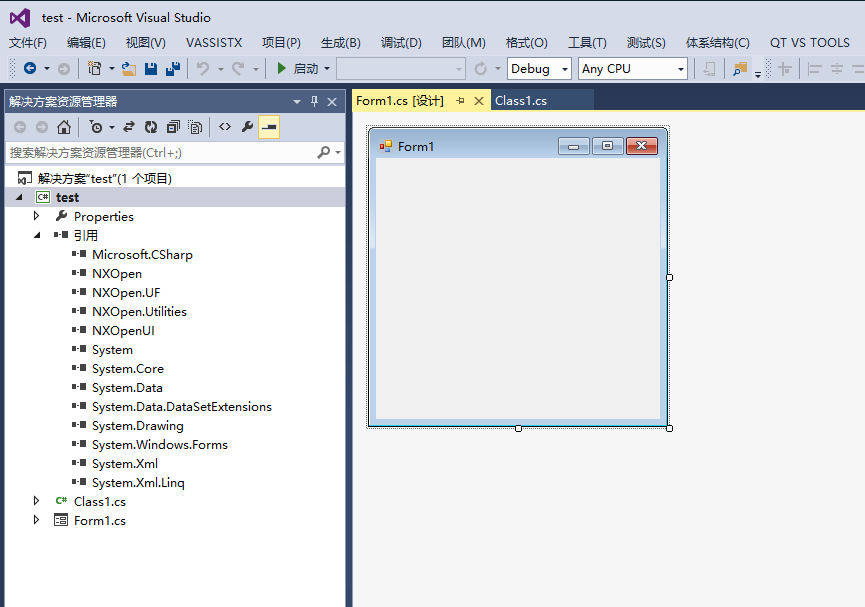This screenshot has height=607, width=865.
Task: Open the dropdown arrow beside the Start button
Action: point(327,68)
